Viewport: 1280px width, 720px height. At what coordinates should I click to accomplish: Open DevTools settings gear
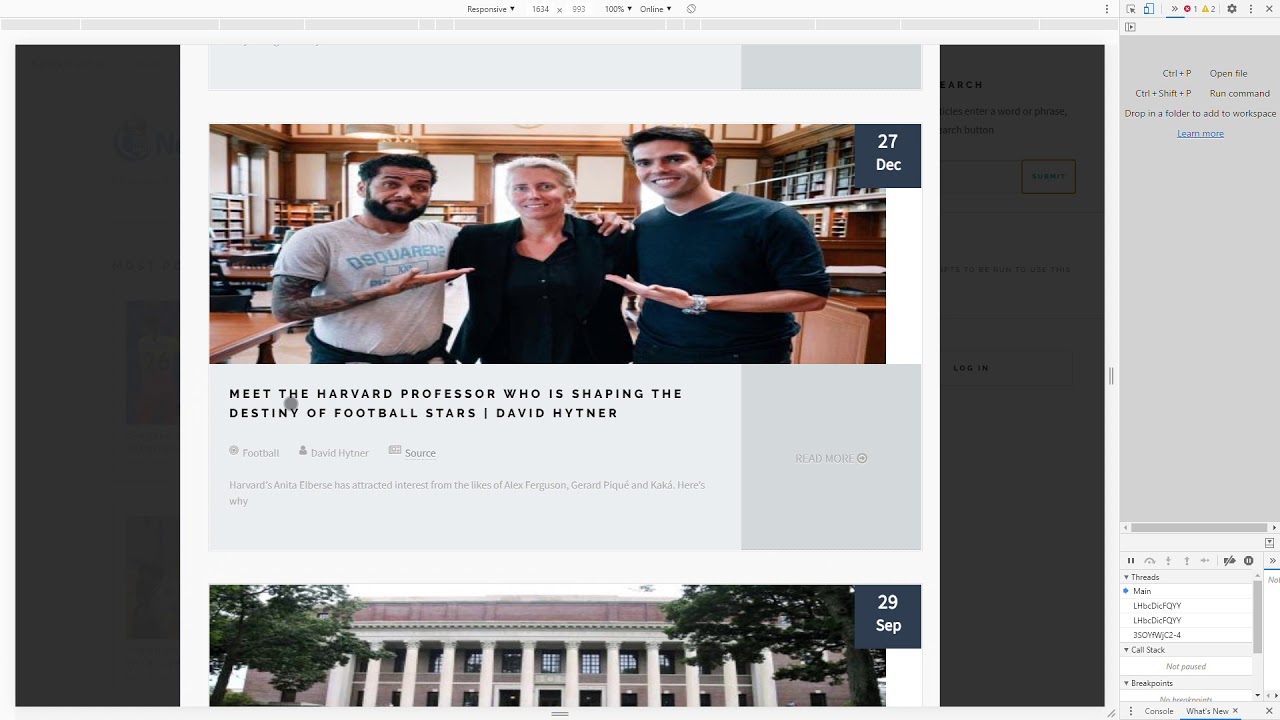click(x=1232, y=9)
